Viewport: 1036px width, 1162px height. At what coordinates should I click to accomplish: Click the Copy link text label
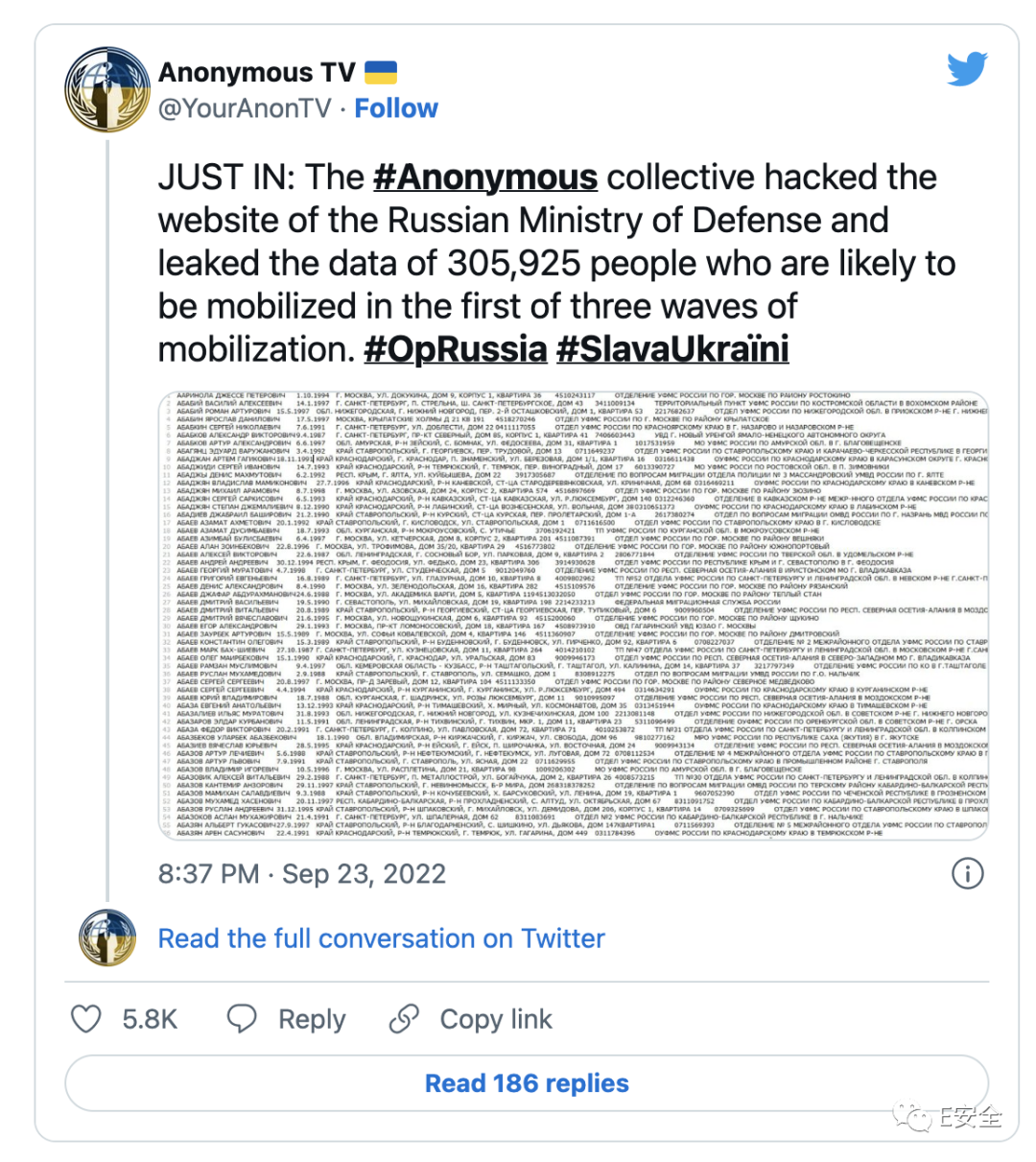496,1019
